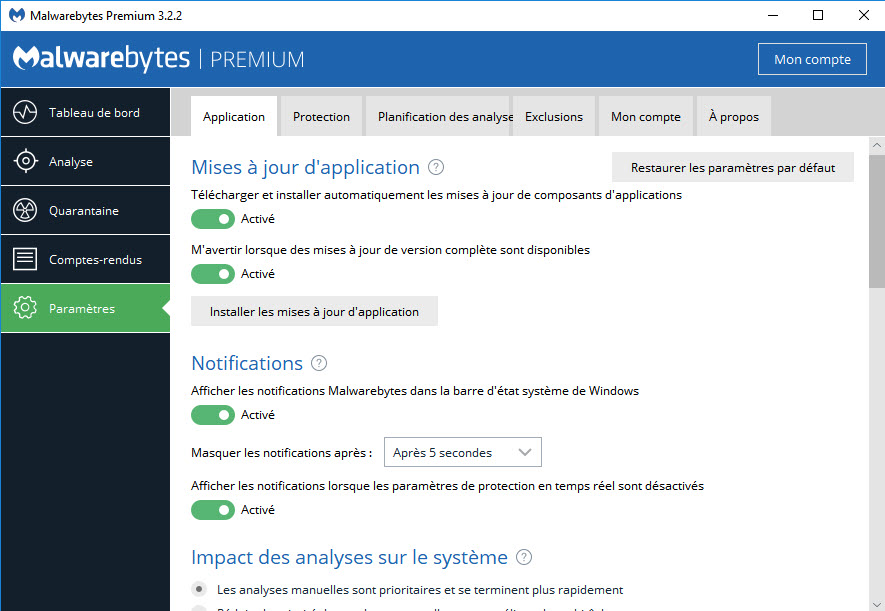This screenshot has width=885, height=611.
Task: Click the Malwarebytes Premium header logo
Action: 159,59
